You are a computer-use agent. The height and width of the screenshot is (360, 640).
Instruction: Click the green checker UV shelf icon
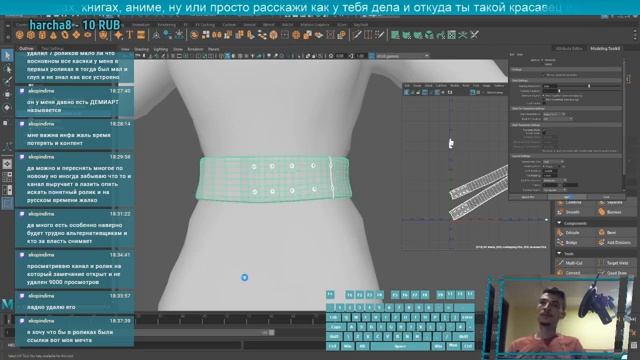click(451, 36)
